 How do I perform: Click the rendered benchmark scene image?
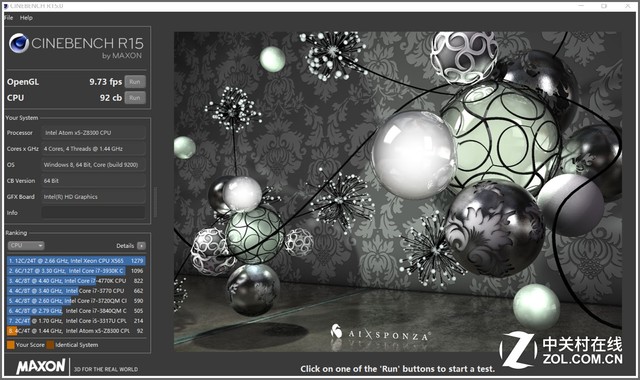398,191
